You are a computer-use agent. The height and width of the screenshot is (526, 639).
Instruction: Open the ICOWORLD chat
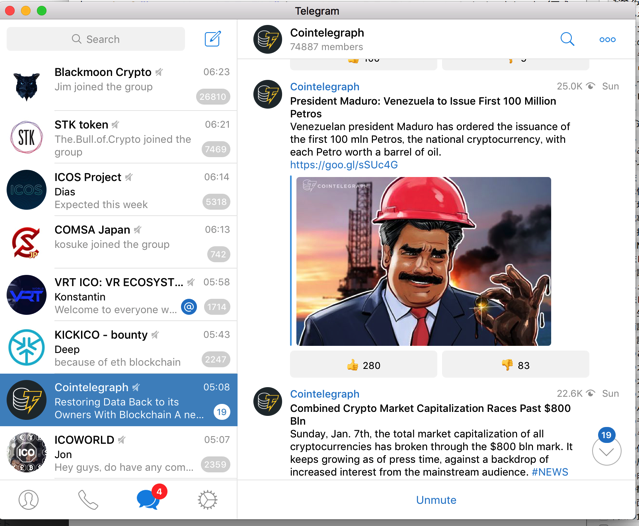(119, 452)
